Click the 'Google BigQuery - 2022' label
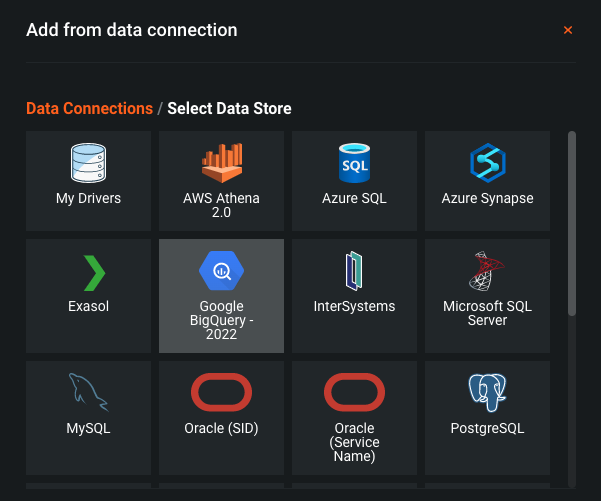Image resolution: width=601 pixels, height=501 pixels. tap(222, 320)
